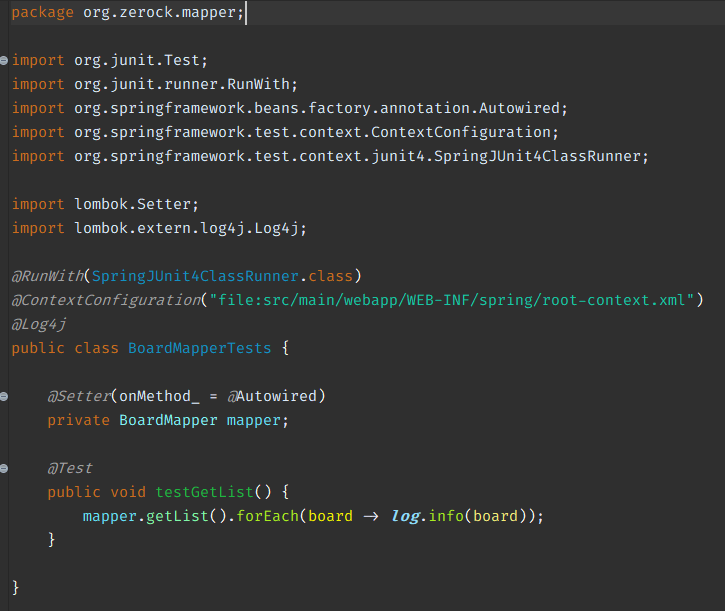The image size is (725, 611).
Task: Click the 'BoardMapper' type name
Action: pos(168,420)
